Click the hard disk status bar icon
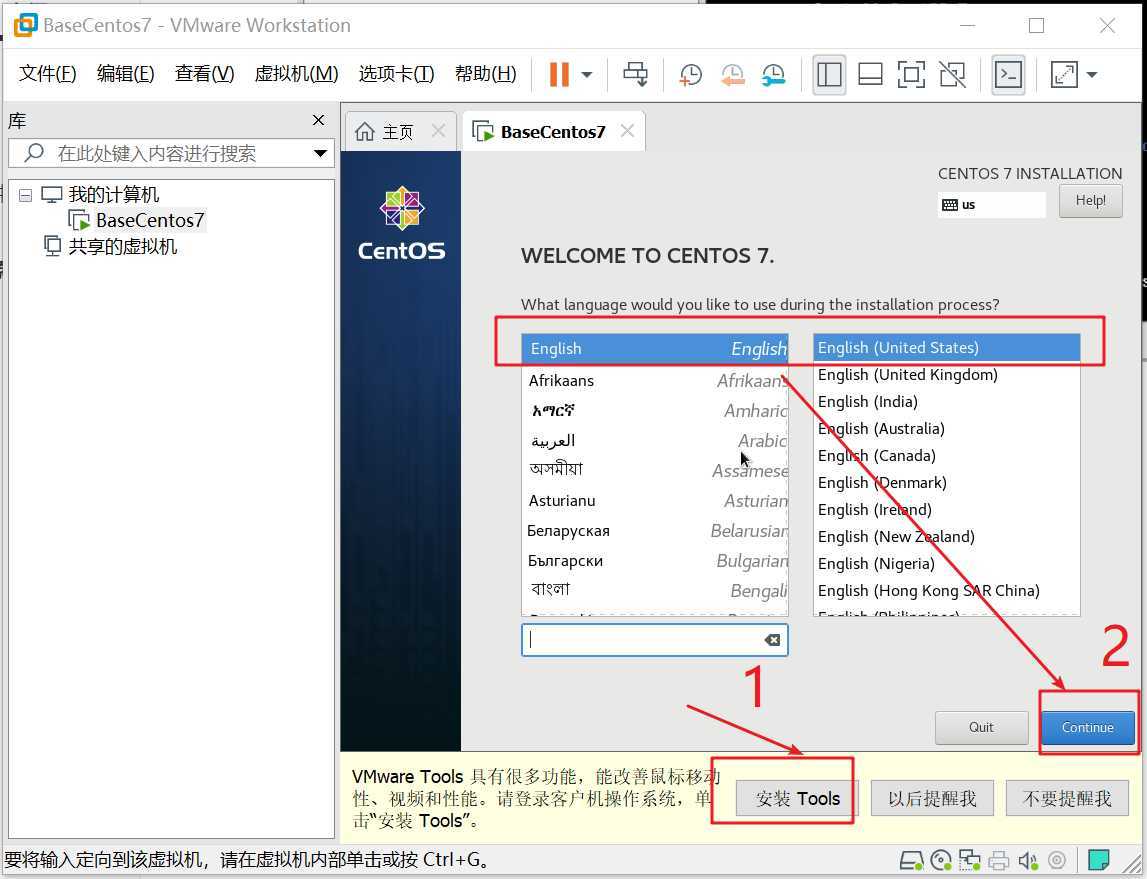 point(911,861)
